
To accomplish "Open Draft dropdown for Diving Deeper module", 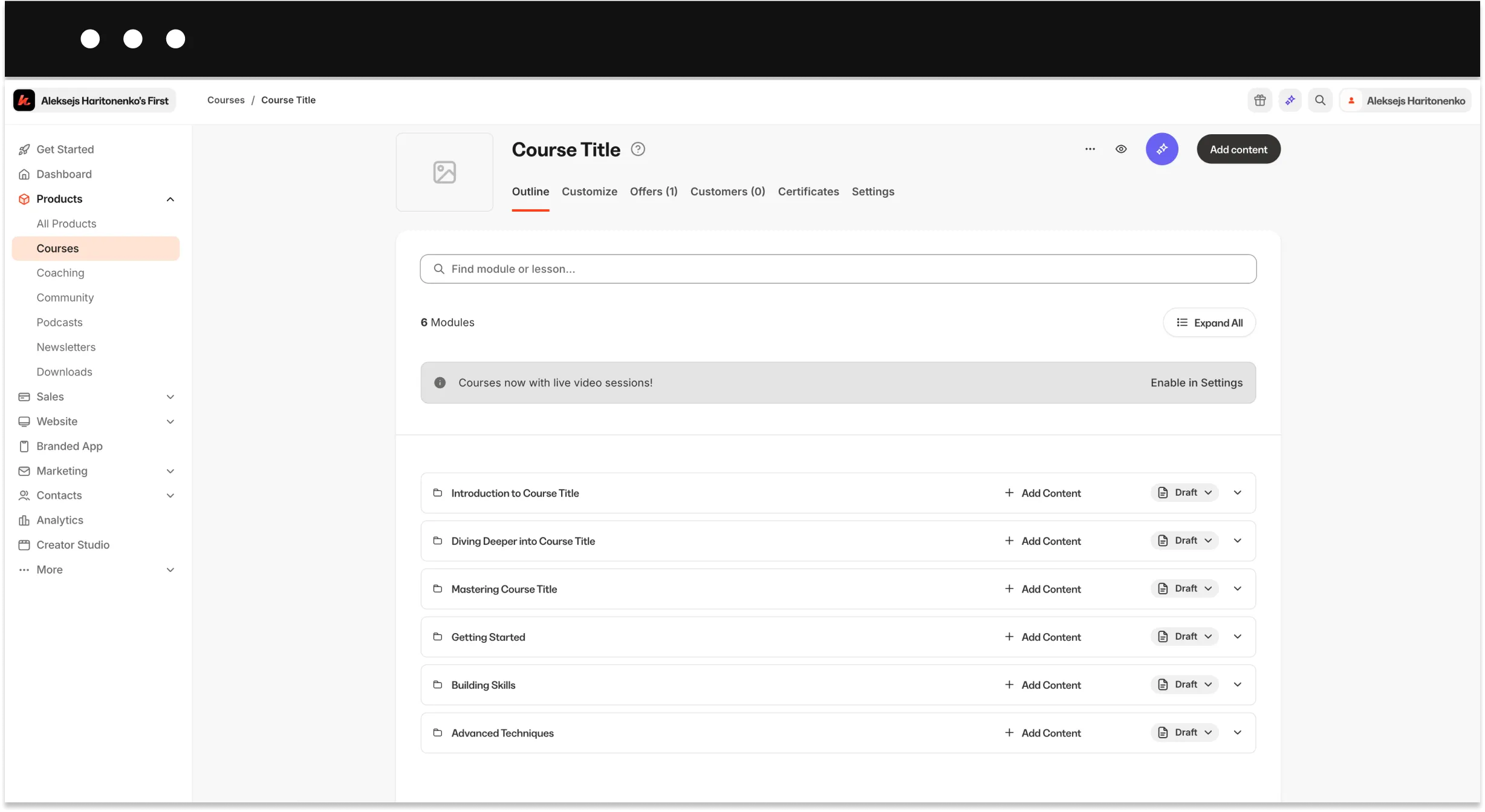I will [1184, 541].
